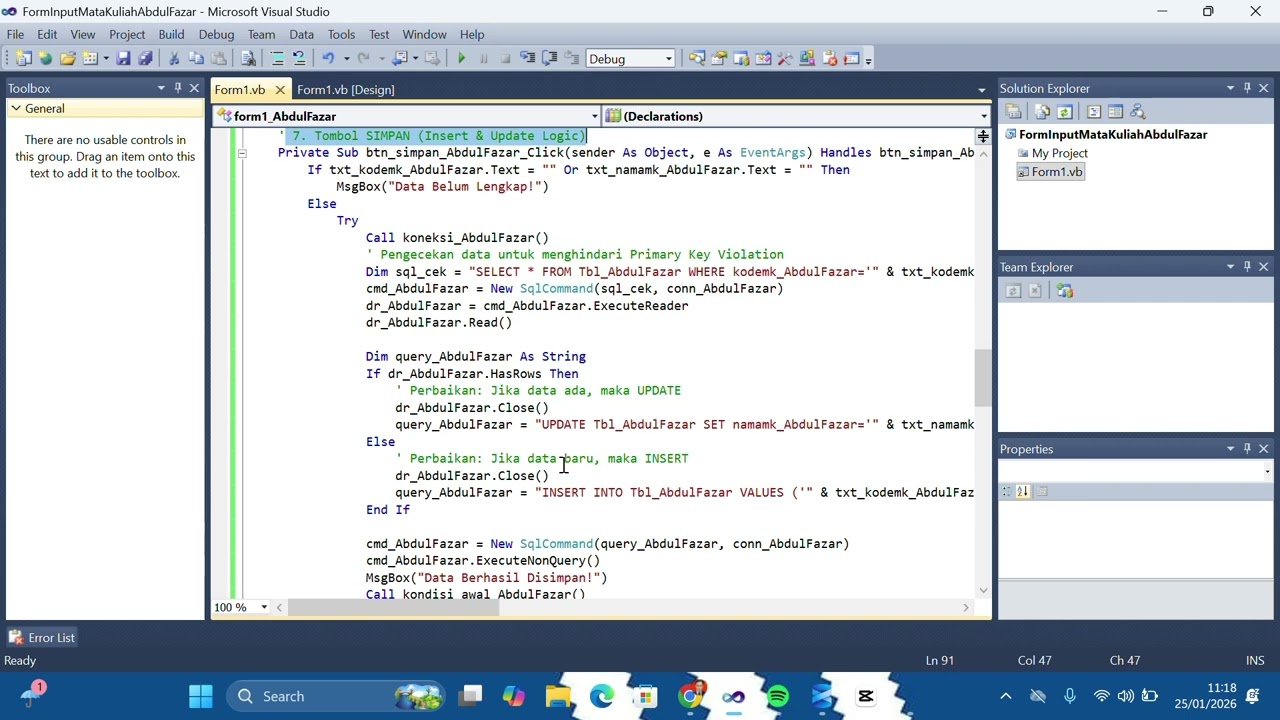Close the Team Explorer panel
Image resolution: width=1280 pixels, height=720 pixels.
pyautogui.click(x=1264, y=267)
